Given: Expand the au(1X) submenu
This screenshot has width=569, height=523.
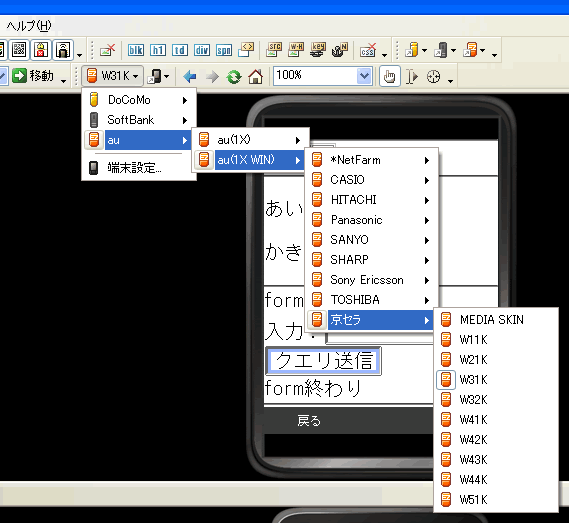Looking at the screenshot, I should (250, 140).
